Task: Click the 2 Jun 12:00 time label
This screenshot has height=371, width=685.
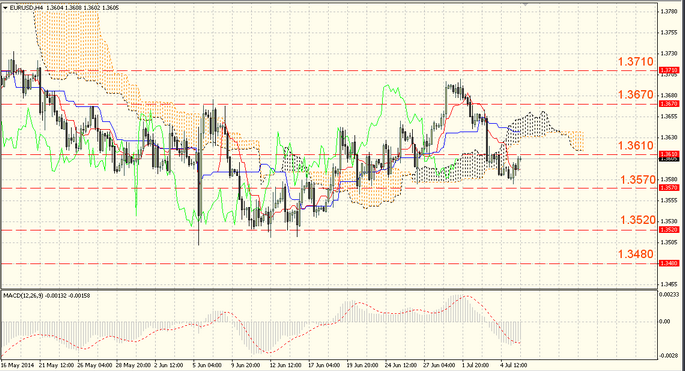Action: coord(170,365)
